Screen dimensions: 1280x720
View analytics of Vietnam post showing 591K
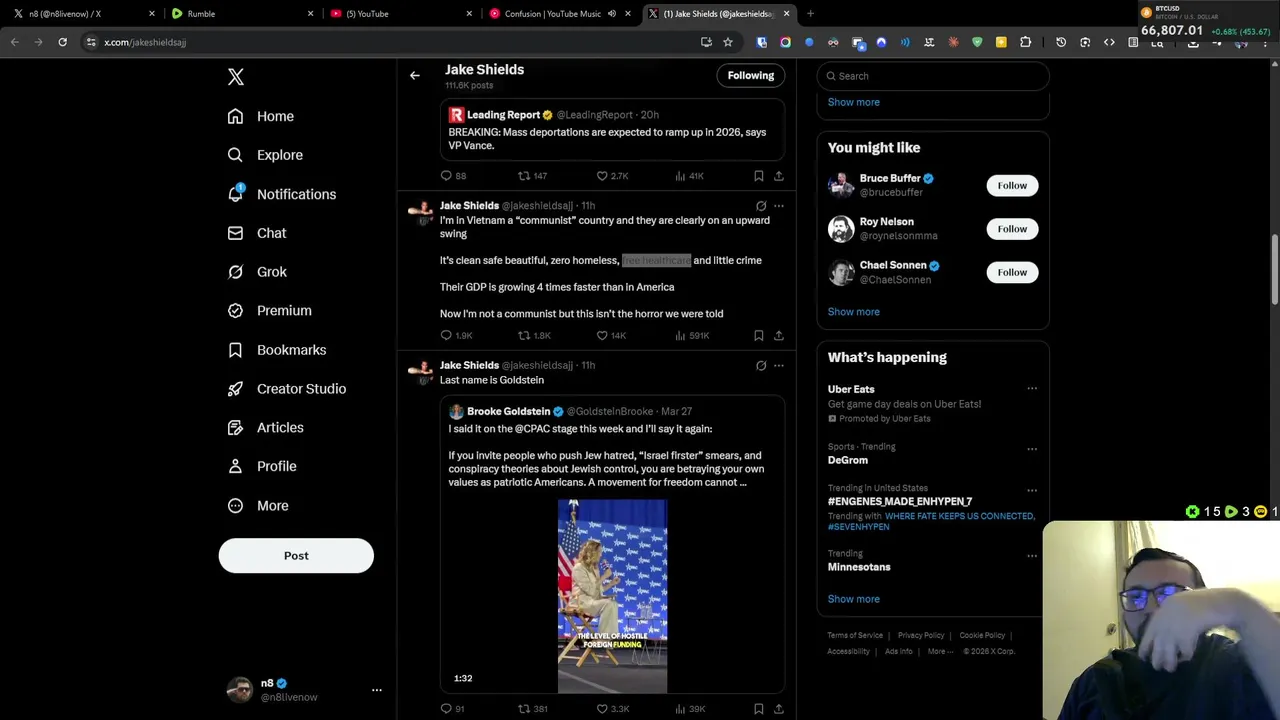pos(692,336)
